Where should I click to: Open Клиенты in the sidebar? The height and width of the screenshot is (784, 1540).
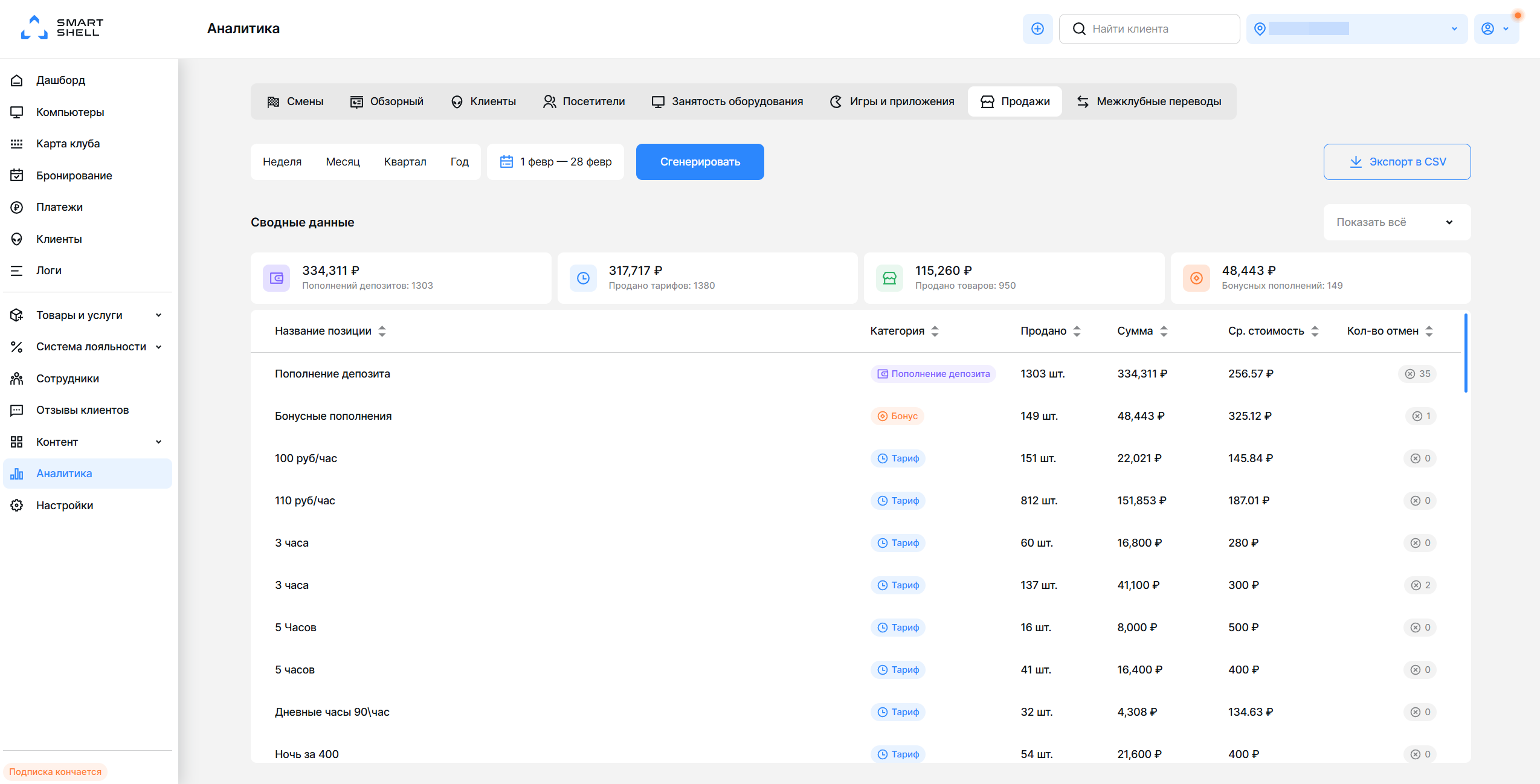88,239
